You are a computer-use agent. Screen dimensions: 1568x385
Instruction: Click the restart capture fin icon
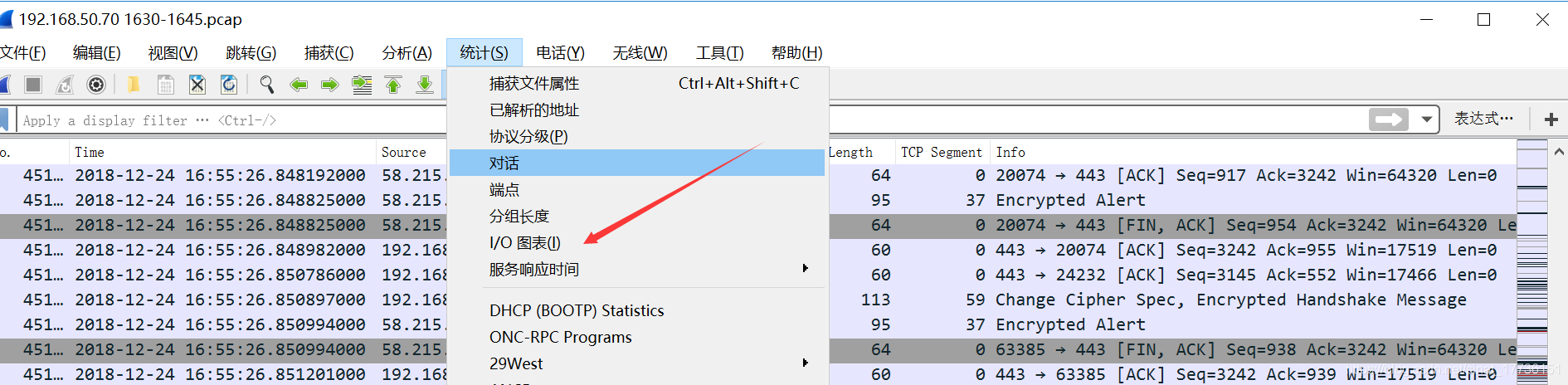coord(65,85)
